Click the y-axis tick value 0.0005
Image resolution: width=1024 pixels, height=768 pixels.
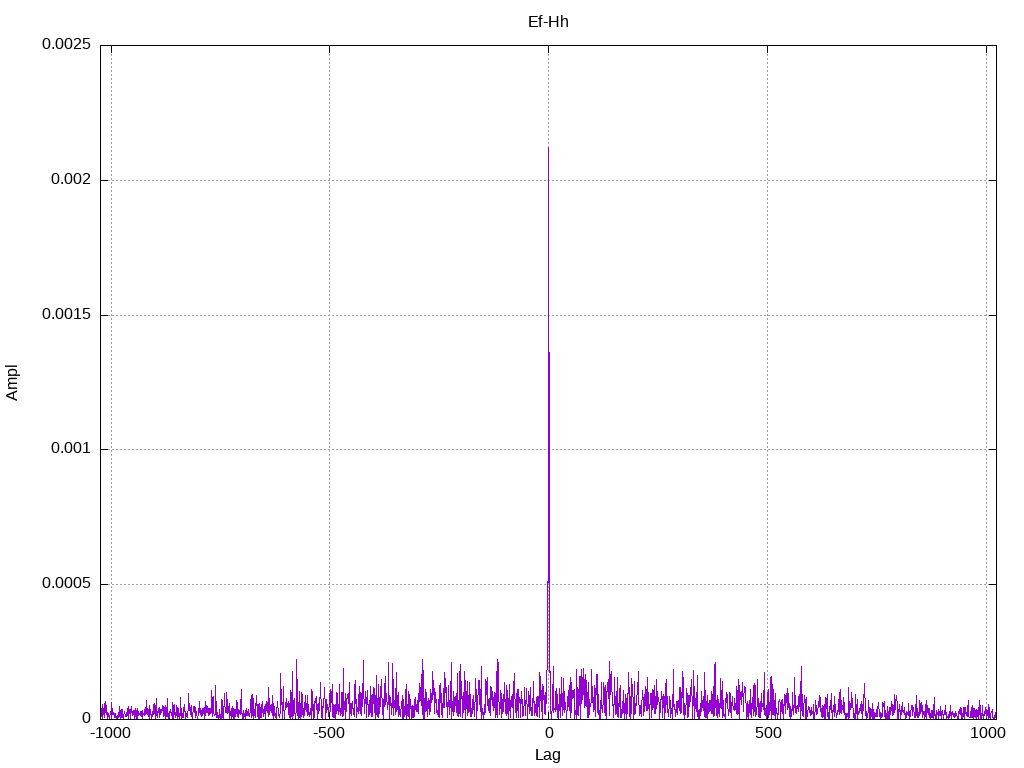click(x=67, y=583)
